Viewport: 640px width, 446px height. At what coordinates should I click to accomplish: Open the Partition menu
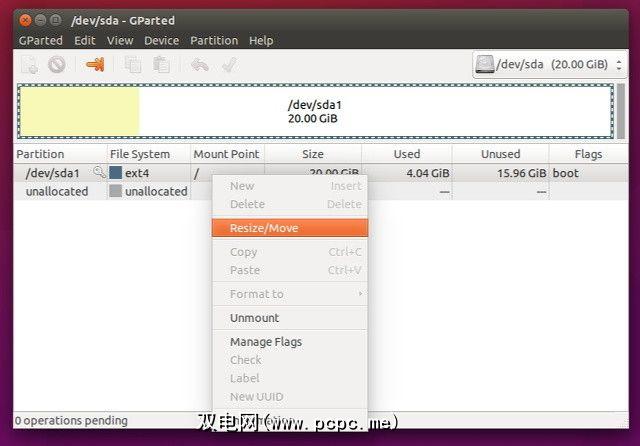(x=214, y=40)
